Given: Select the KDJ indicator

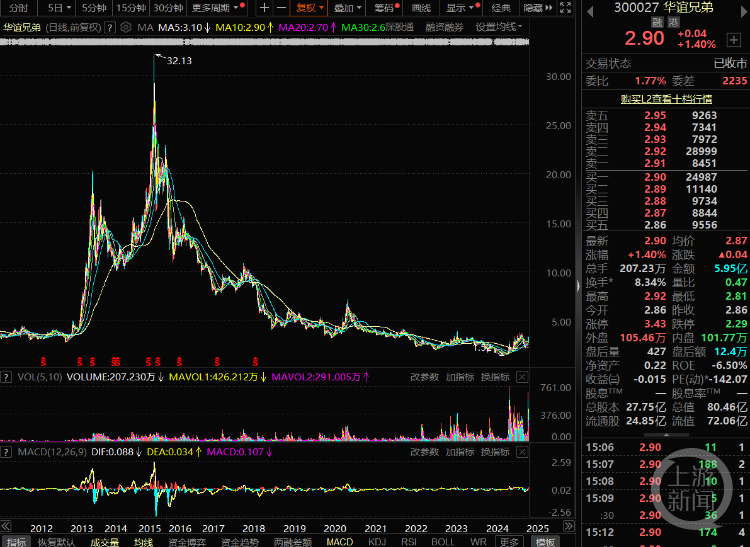Looking at the screenshot, I should [x=377, y=542].
